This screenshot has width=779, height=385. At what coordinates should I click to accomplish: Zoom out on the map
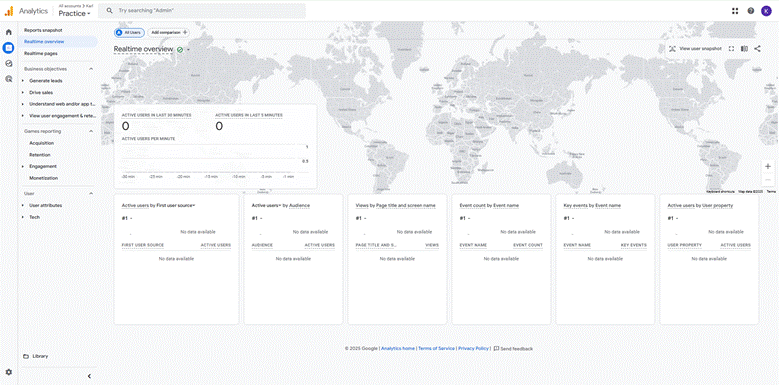click(768, 179)
